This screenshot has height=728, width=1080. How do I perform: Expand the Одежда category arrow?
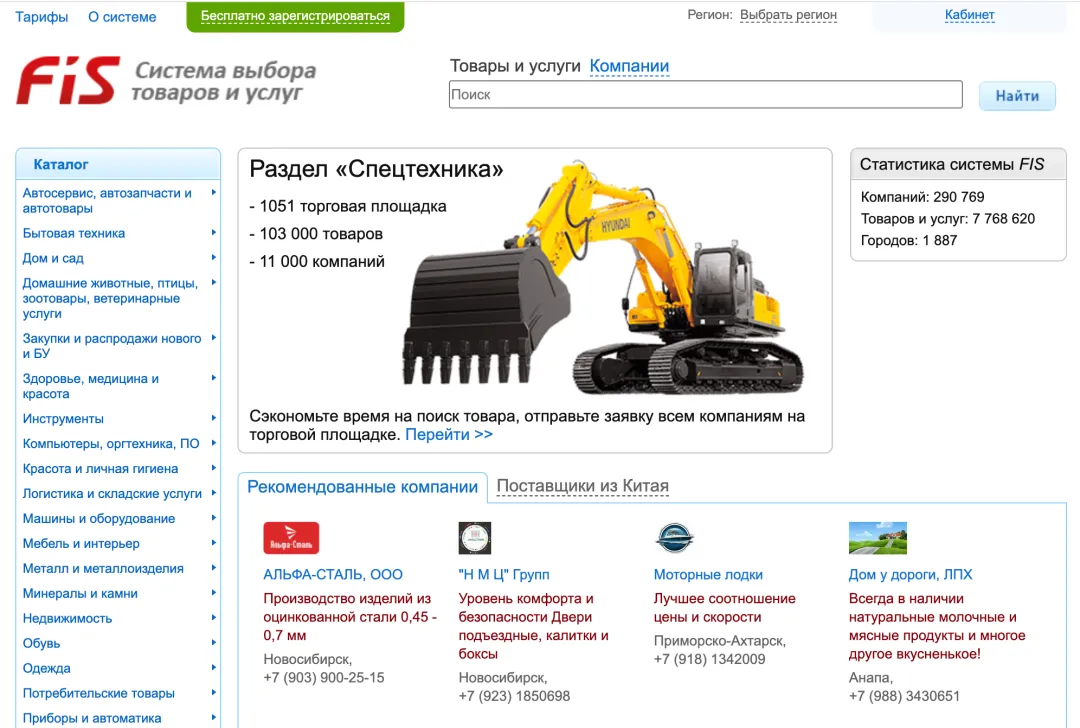tap(214, 667)
